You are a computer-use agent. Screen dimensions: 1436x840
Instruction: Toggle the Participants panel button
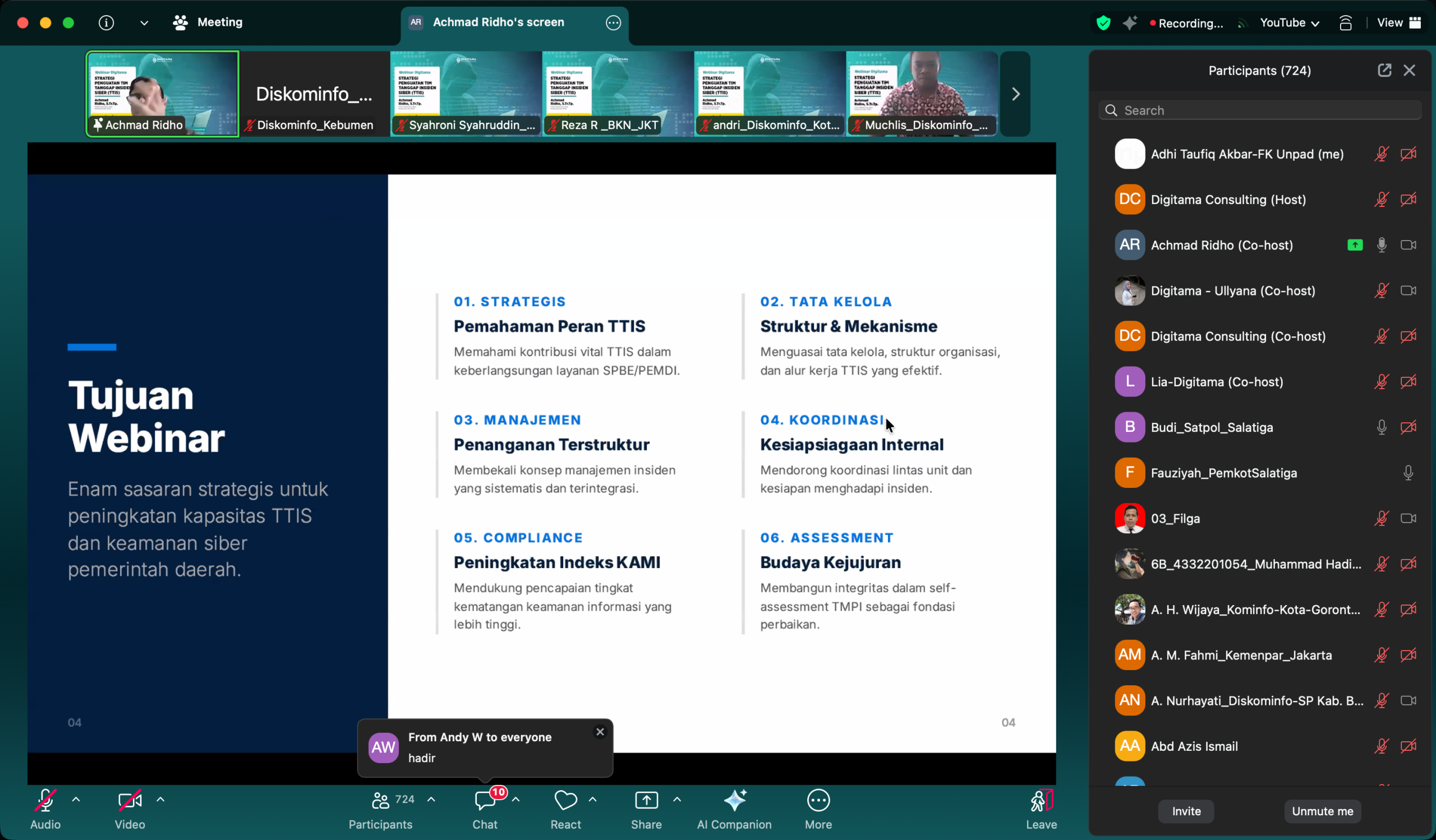tap(381, 800)
